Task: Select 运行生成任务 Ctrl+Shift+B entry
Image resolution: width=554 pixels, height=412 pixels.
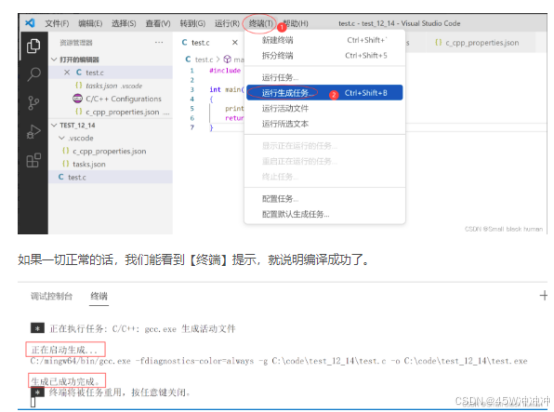Action: (x=324, y=93)
